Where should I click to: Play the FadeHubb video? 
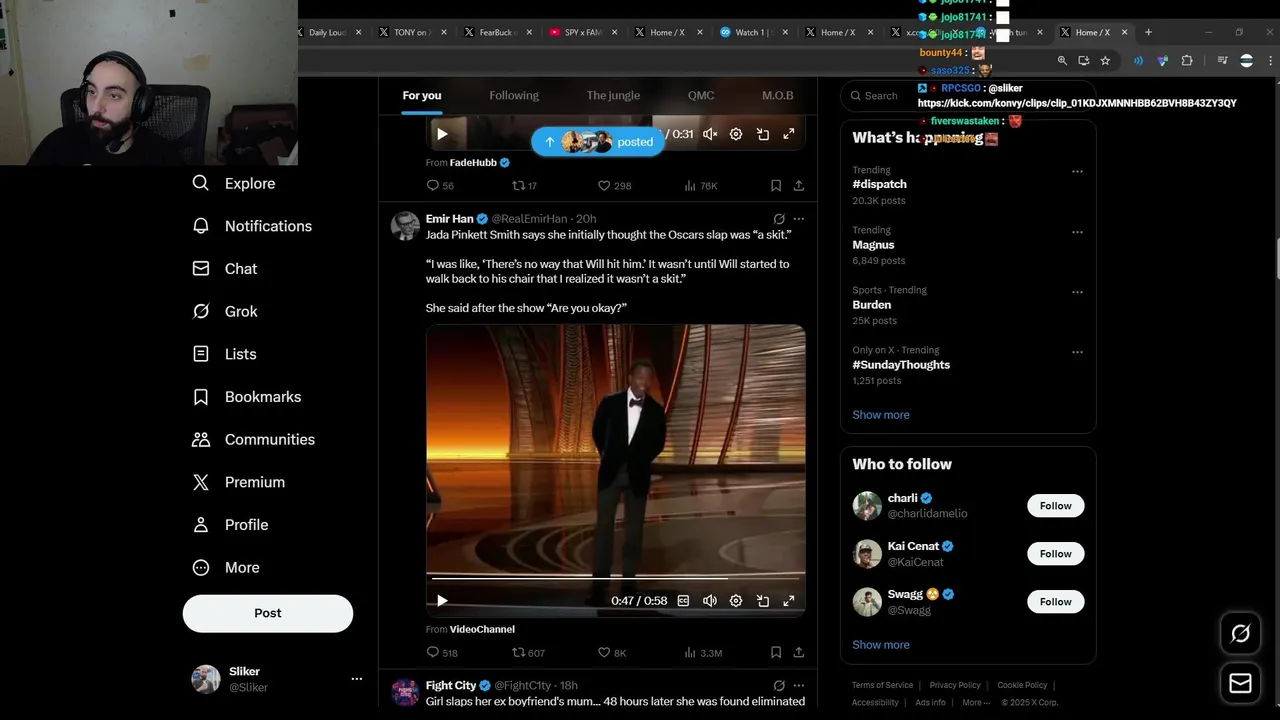coord(442,134)
